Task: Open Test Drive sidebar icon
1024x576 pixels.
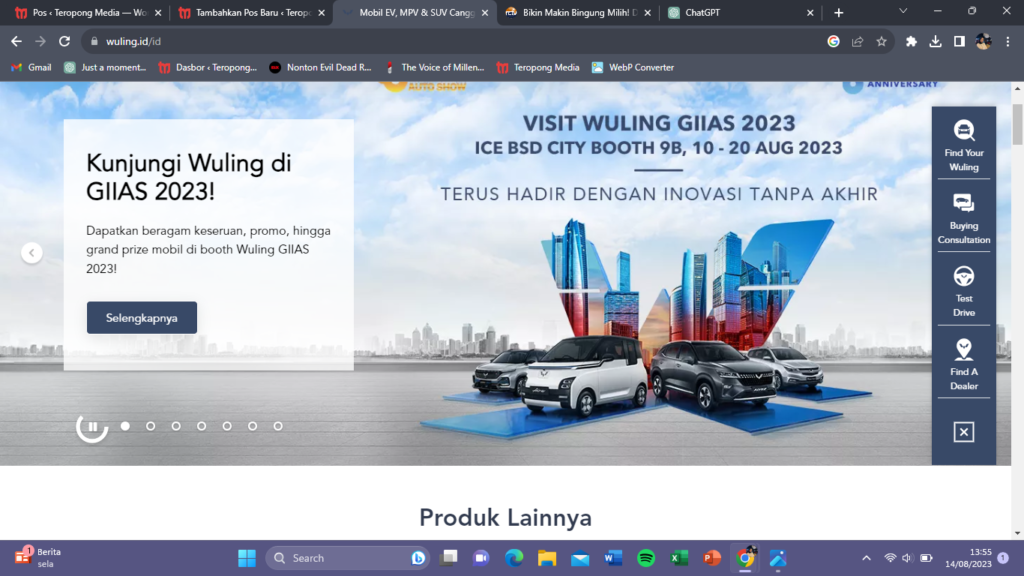Action: point(963,292)
